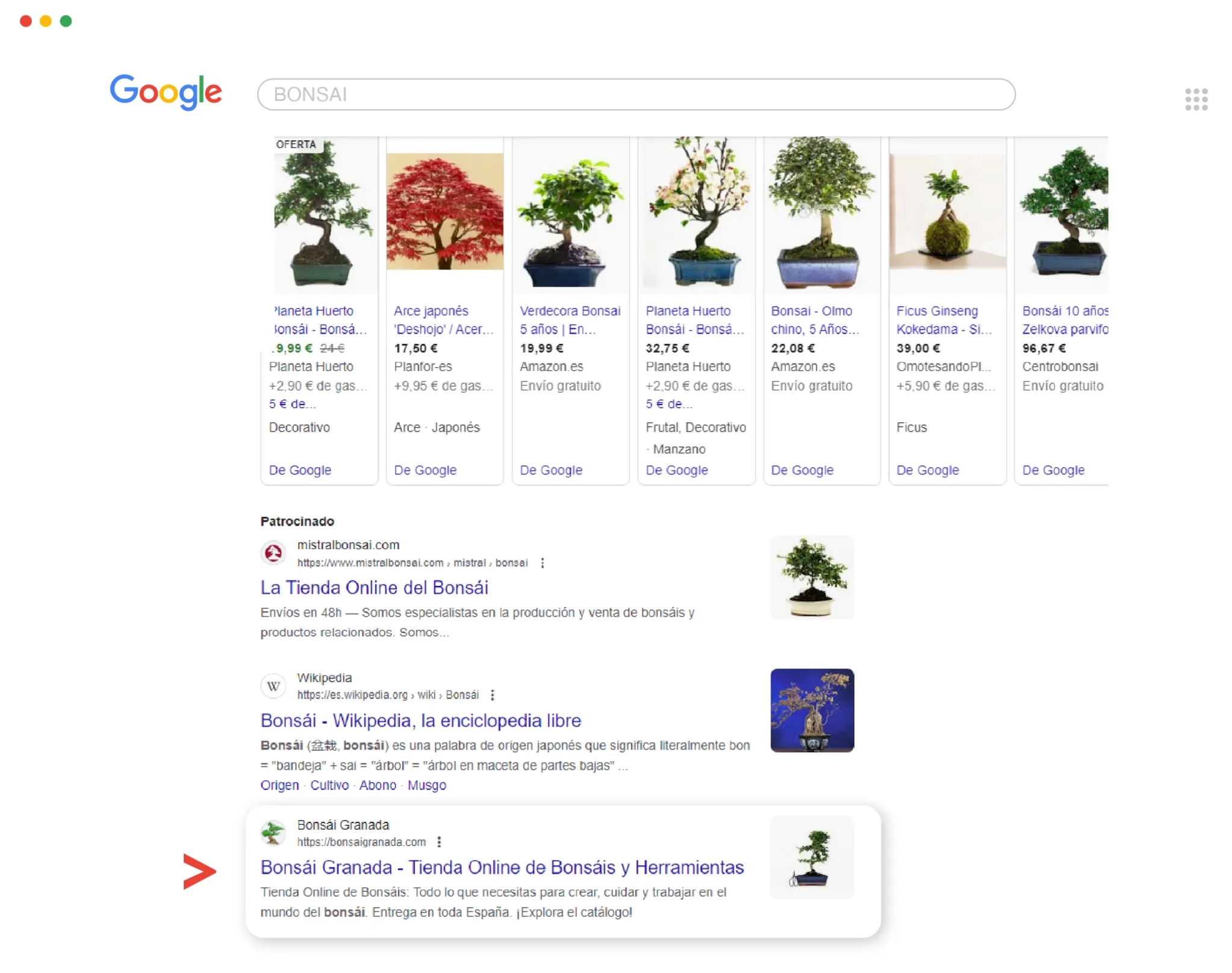
Task: Click the yellow macOS minimize dot
Action: (46, 21)
